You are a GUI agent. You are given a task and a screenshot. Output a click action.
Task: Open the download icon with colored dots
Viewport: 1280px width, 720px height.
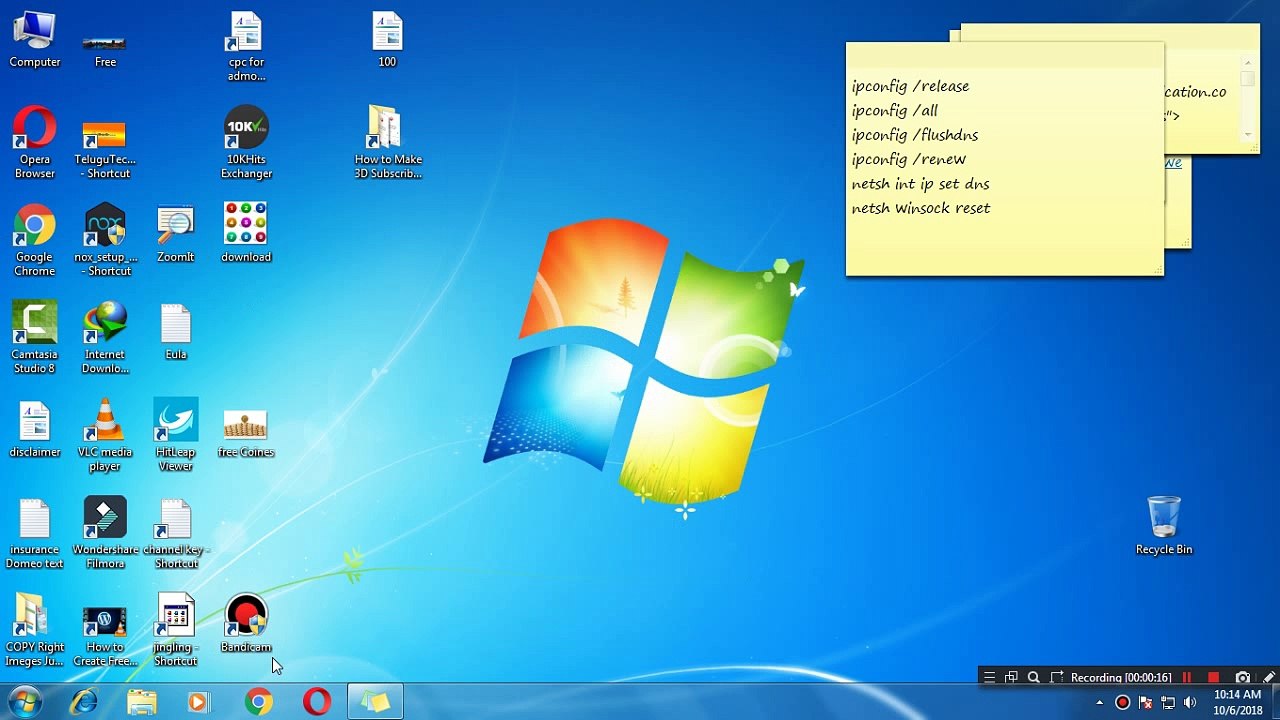coord(246,234)
